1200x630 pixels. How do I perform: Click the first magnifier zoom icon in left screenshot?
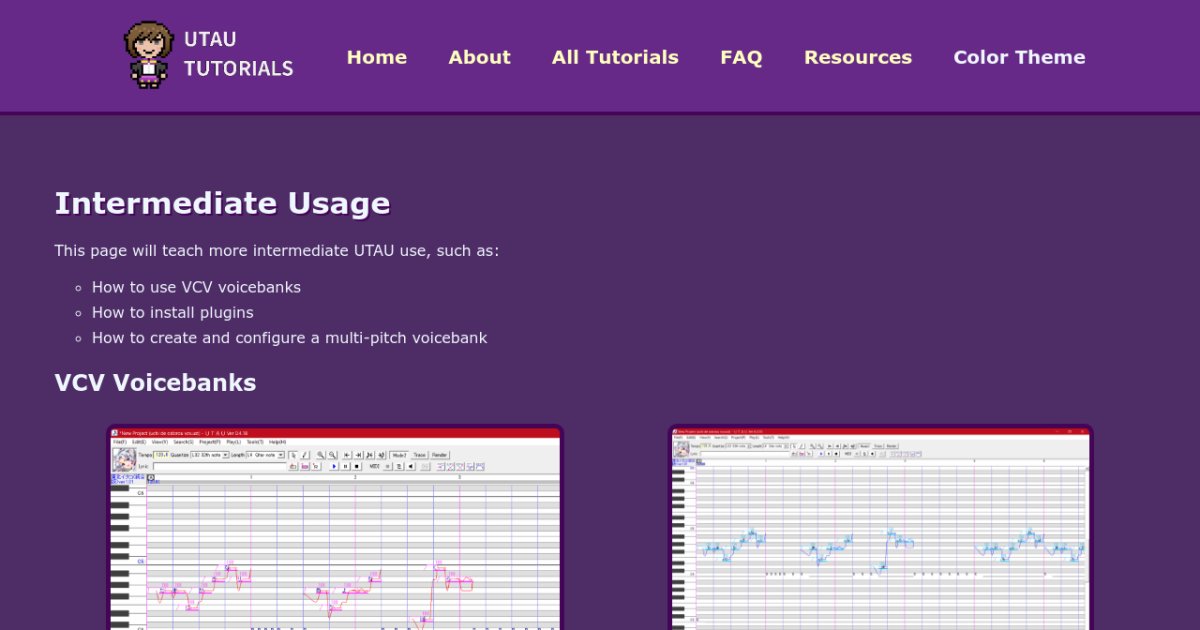(x=321, y=455)
